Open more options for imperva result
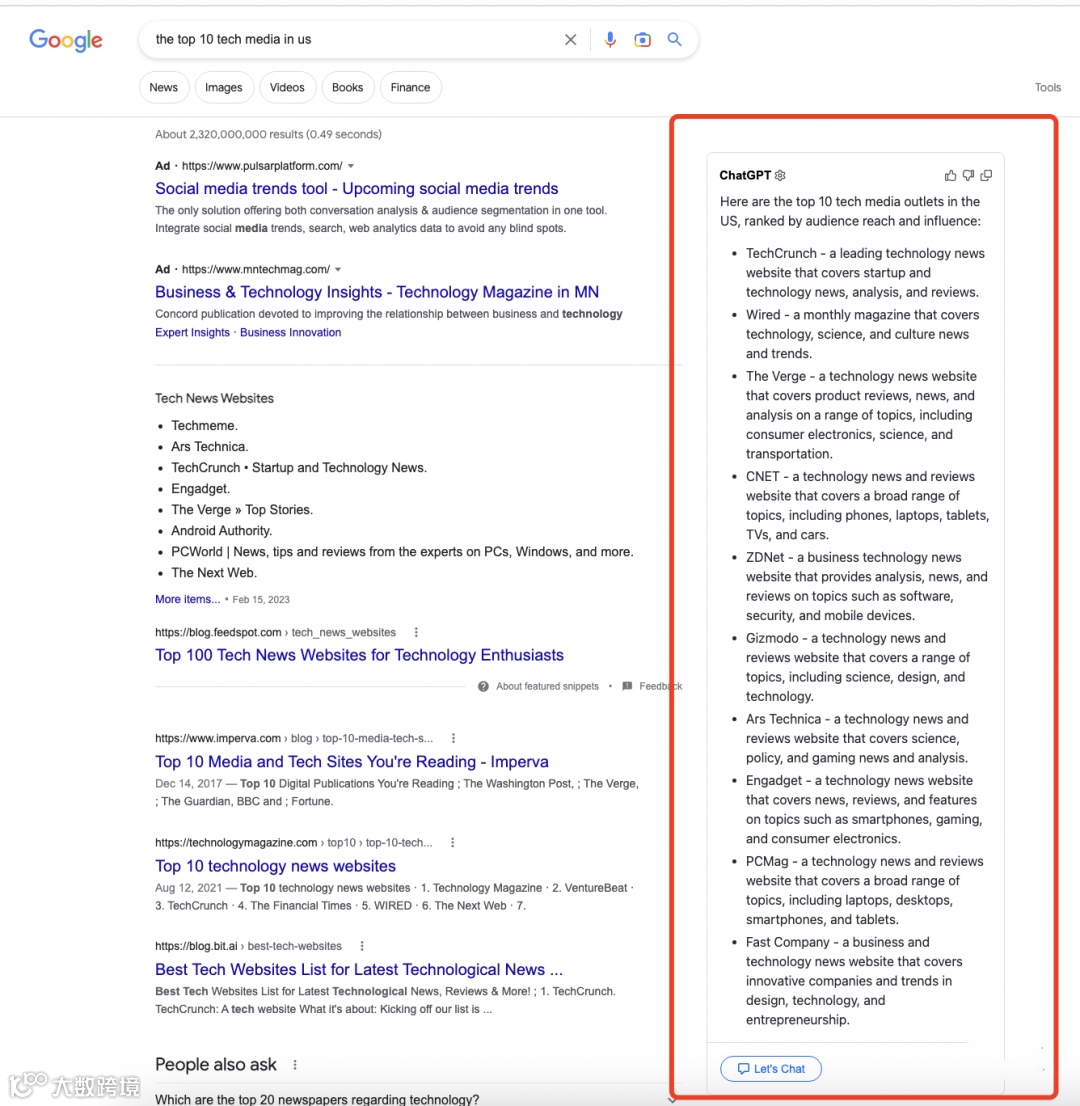 tap(454, 738)
